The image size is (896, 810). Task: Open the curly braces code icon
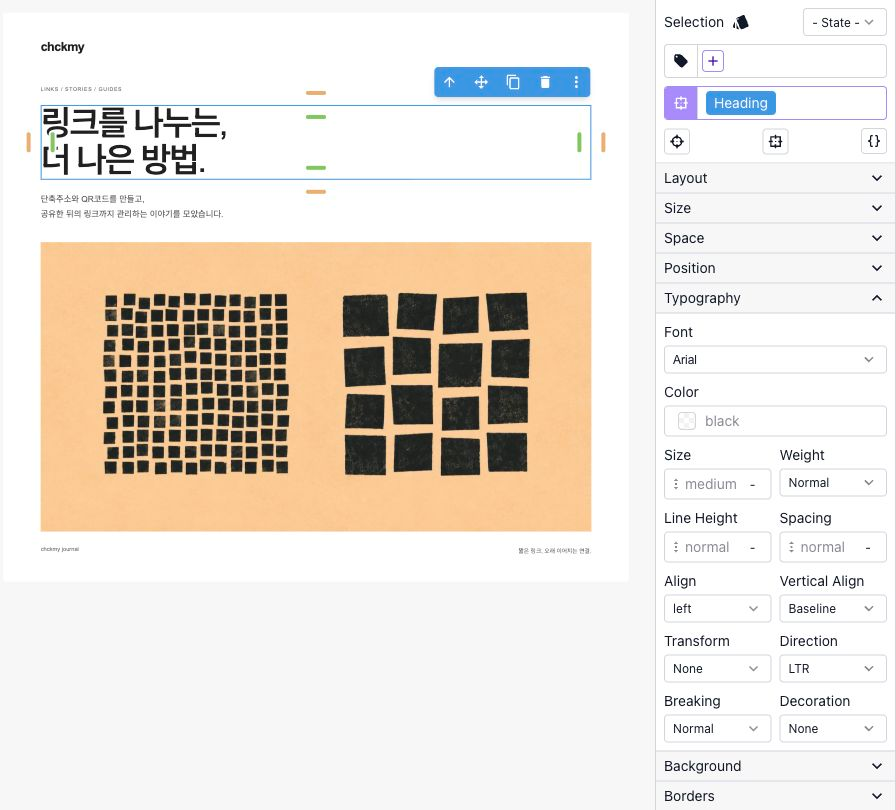click(874, 141)
